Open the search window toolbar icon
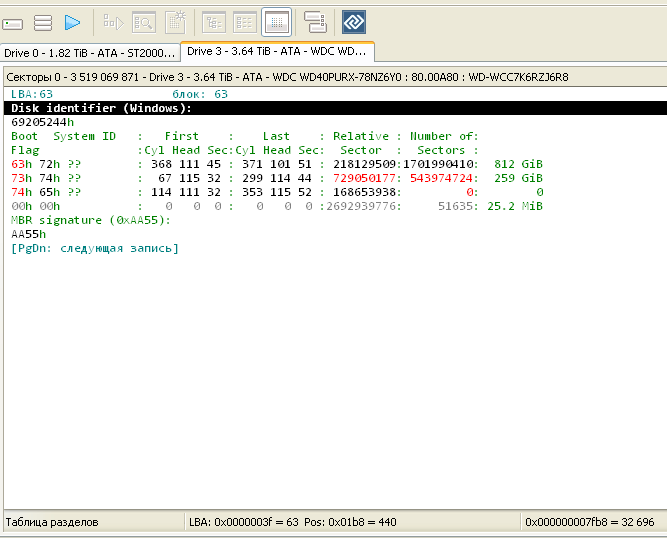This screenshot has height=538, width=667. (x=144, y=22)
